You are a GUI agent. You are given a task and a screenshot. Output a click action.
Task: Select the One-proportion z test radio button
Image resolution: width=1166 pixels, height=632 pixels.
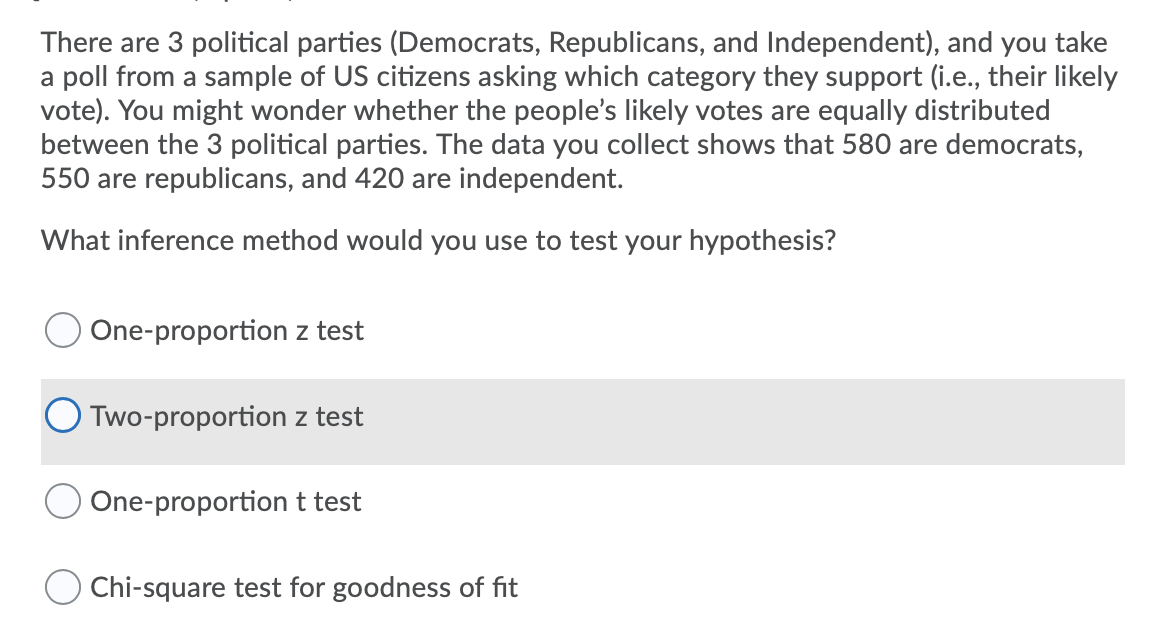[62, 330]
